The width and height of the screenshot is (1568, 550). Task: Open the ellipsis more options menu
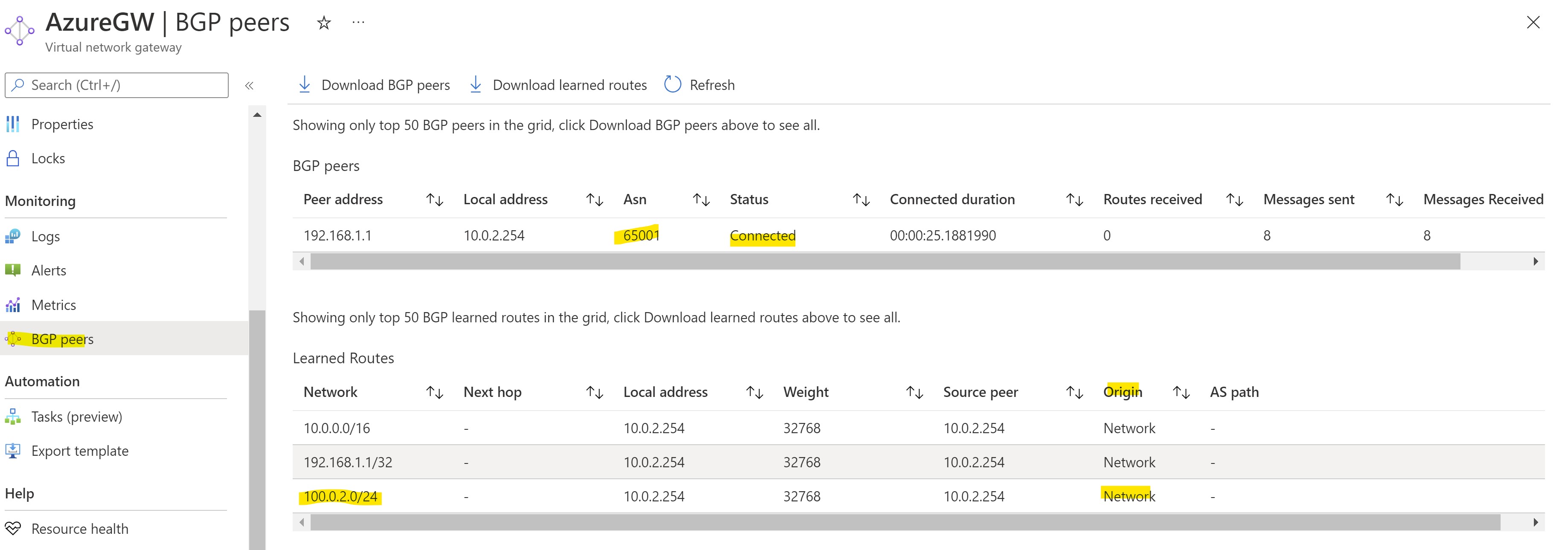coord(358,23)
